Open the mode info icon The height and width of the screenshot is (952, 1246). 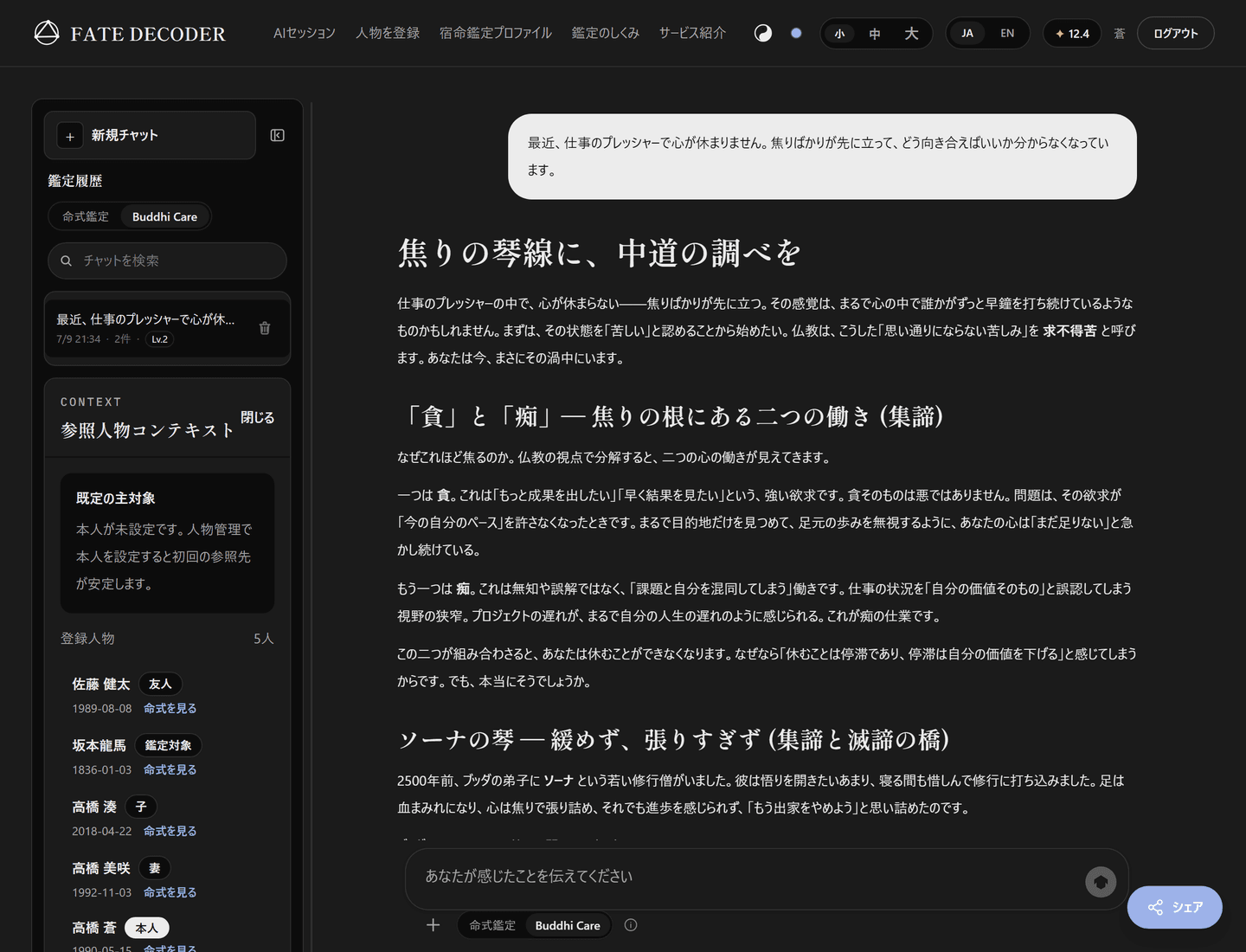[x=631, y=925]
